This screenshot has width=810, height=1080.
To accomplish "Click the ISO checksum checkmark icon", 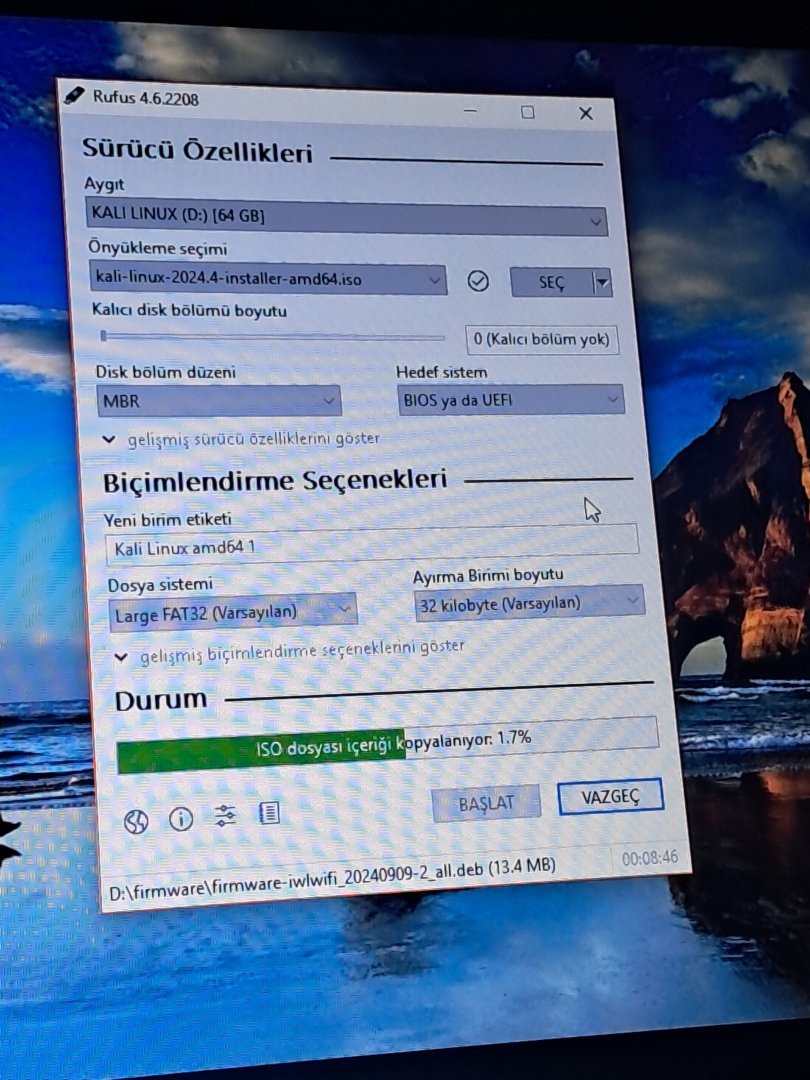I will [x=477, y=280].
